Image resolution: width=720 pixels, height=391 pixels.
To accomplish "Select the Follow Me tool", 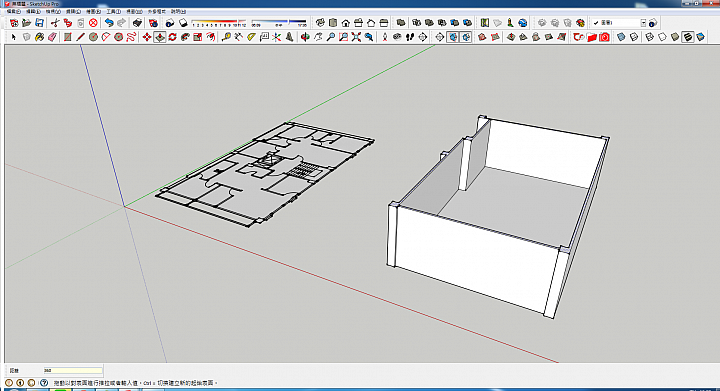I will click(x=185, y=37).
